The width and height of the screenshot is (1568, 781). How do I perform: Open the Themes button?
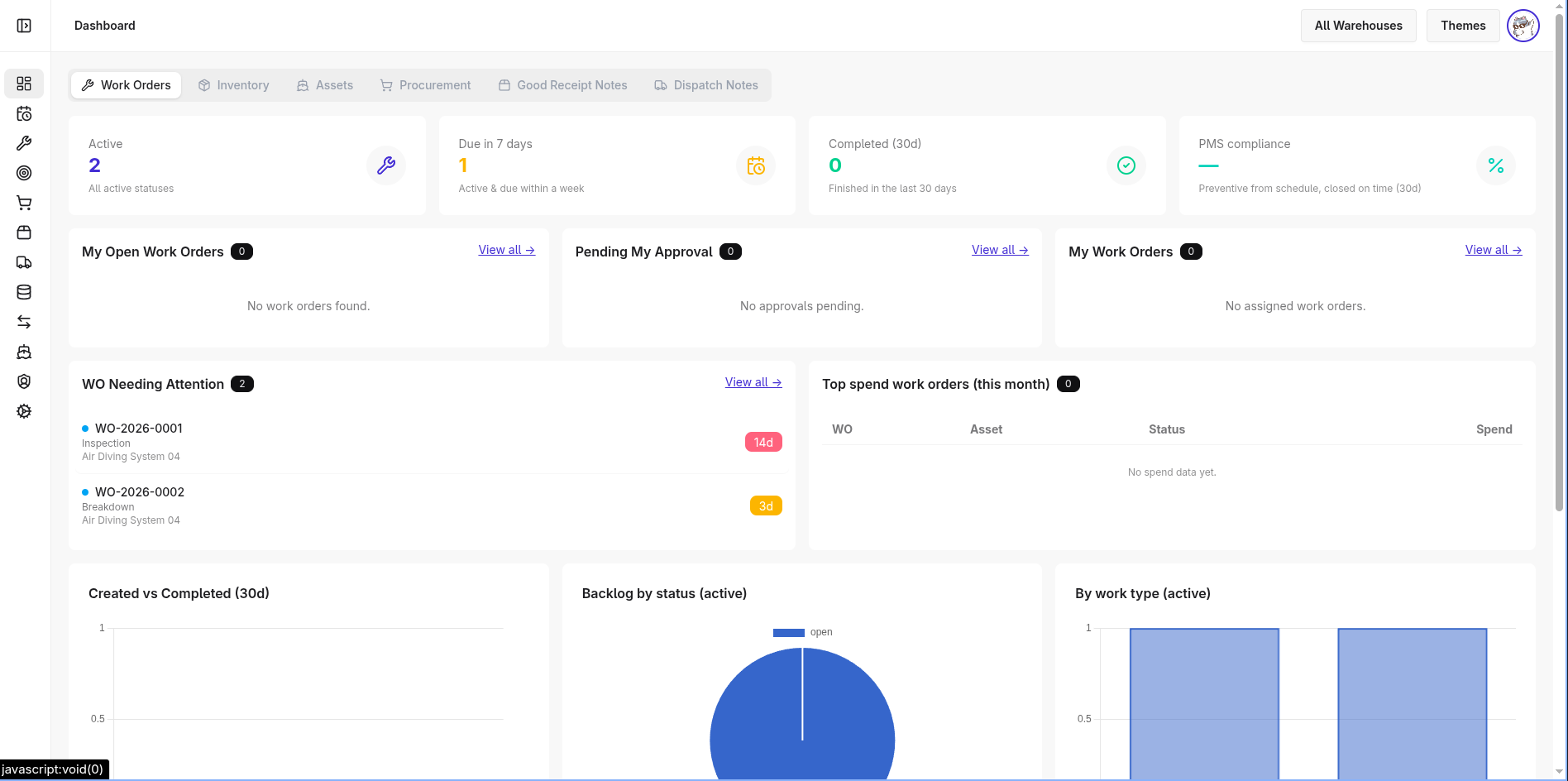1463,26
